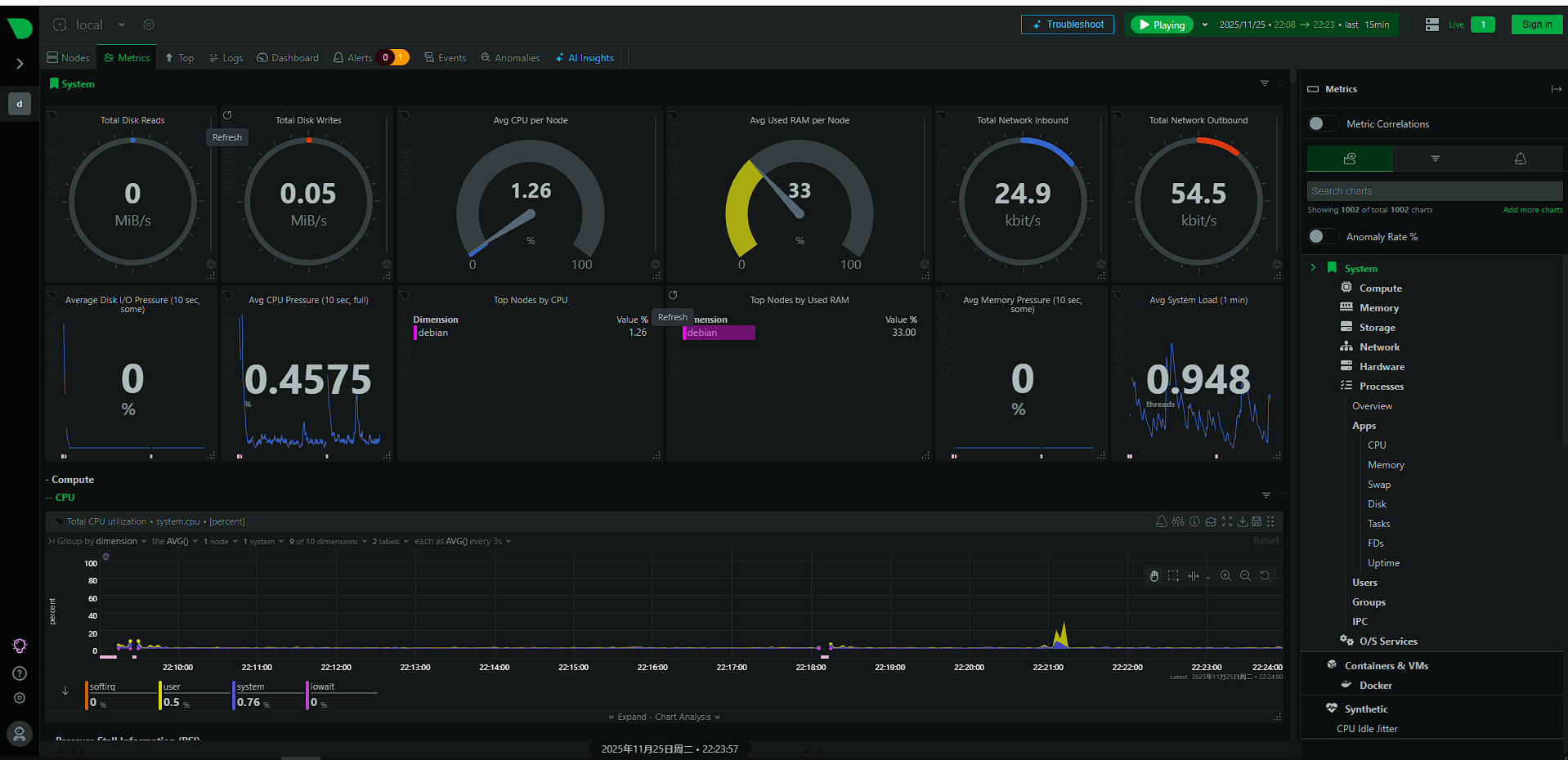Expand the System section in sidebar tree
Screen dimensions: 1568x760
[x=1313, y=268]
